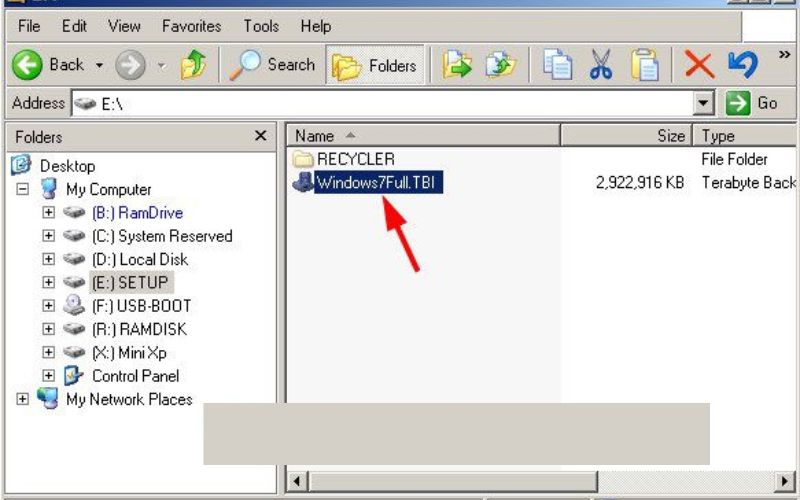
Task: Expand the Control Panel node
Action: (48, 376)
